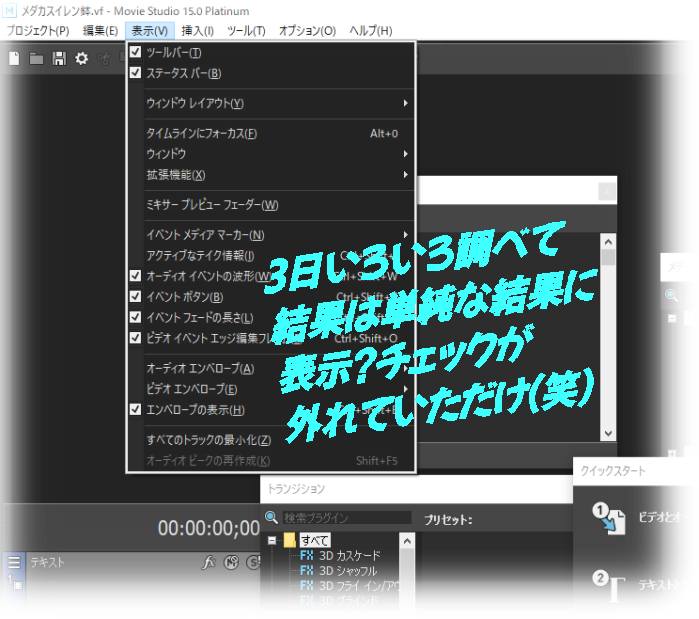Click scroll up arrow in dialog list

[608, 242]
